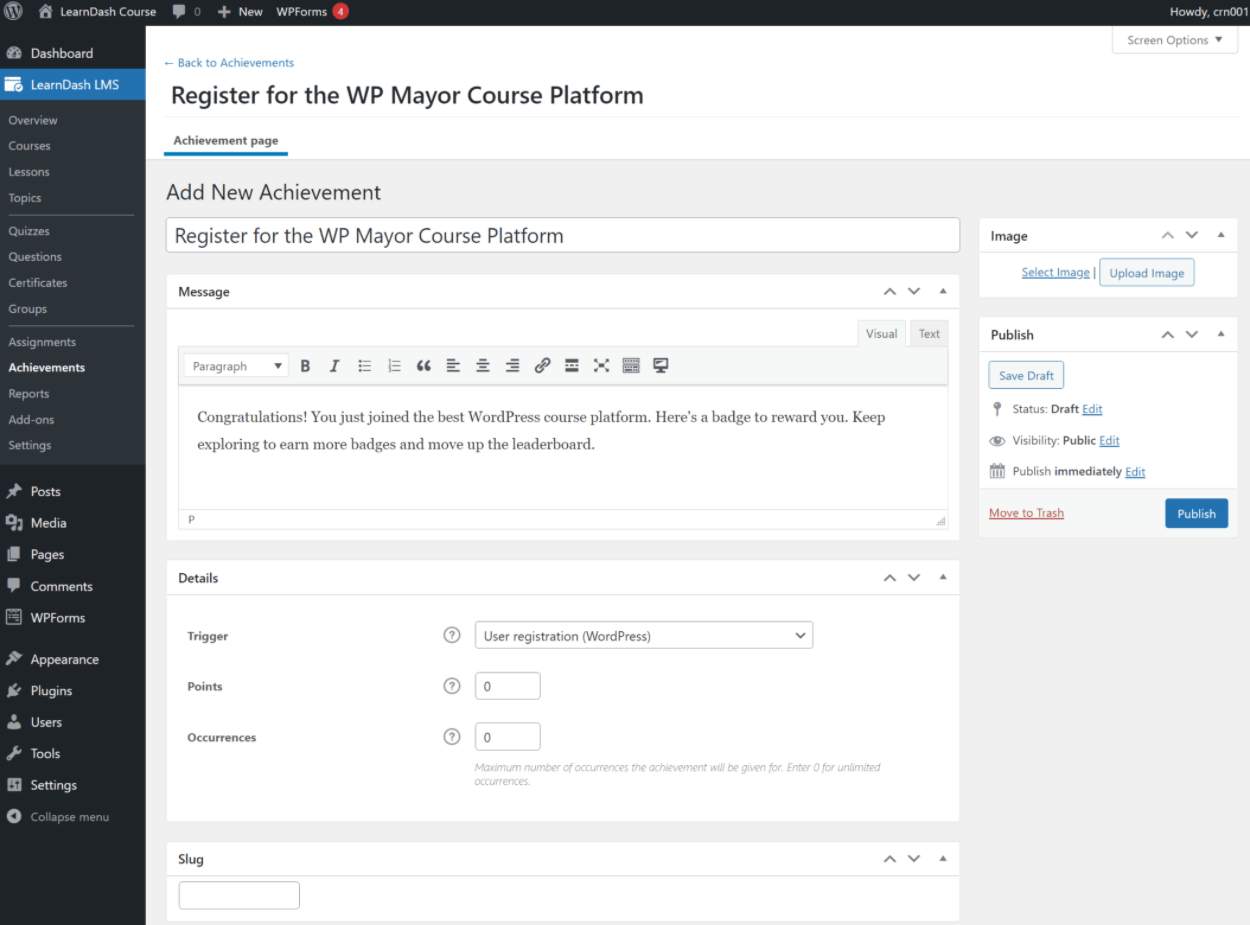Go back to Achievements link
The width and height of the screenshot is (1250, 925).
click(x=229, y=62)
